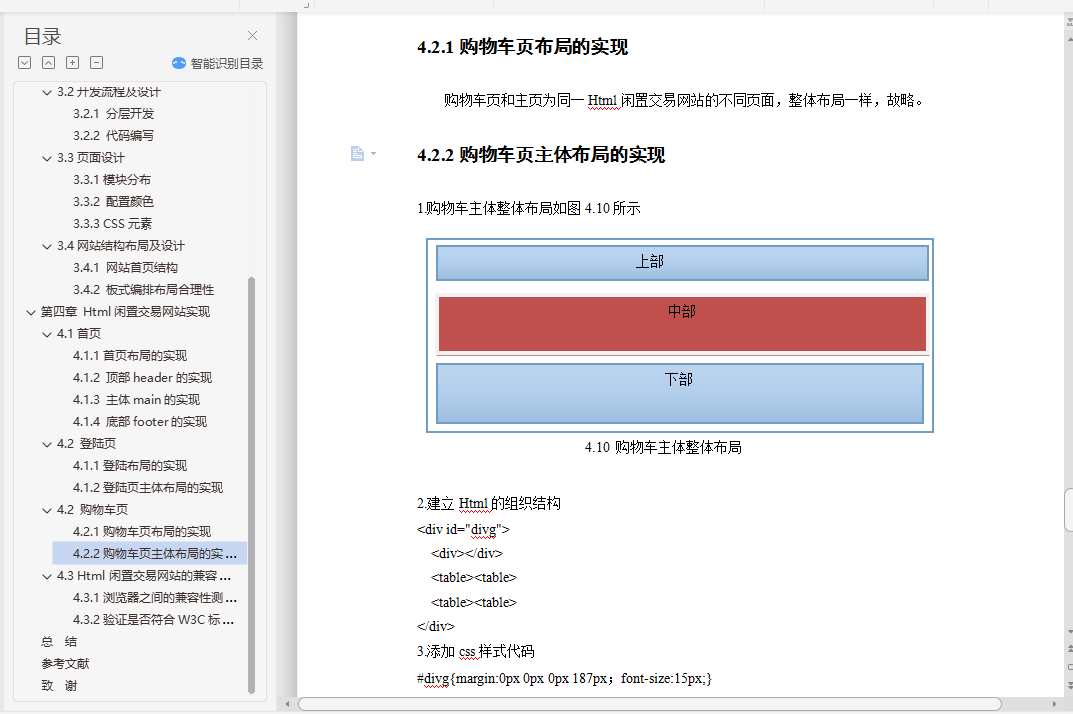Click the plus icon to promote heading level
The height and width of the screenshot is (714, 1073).
(73, 63)
